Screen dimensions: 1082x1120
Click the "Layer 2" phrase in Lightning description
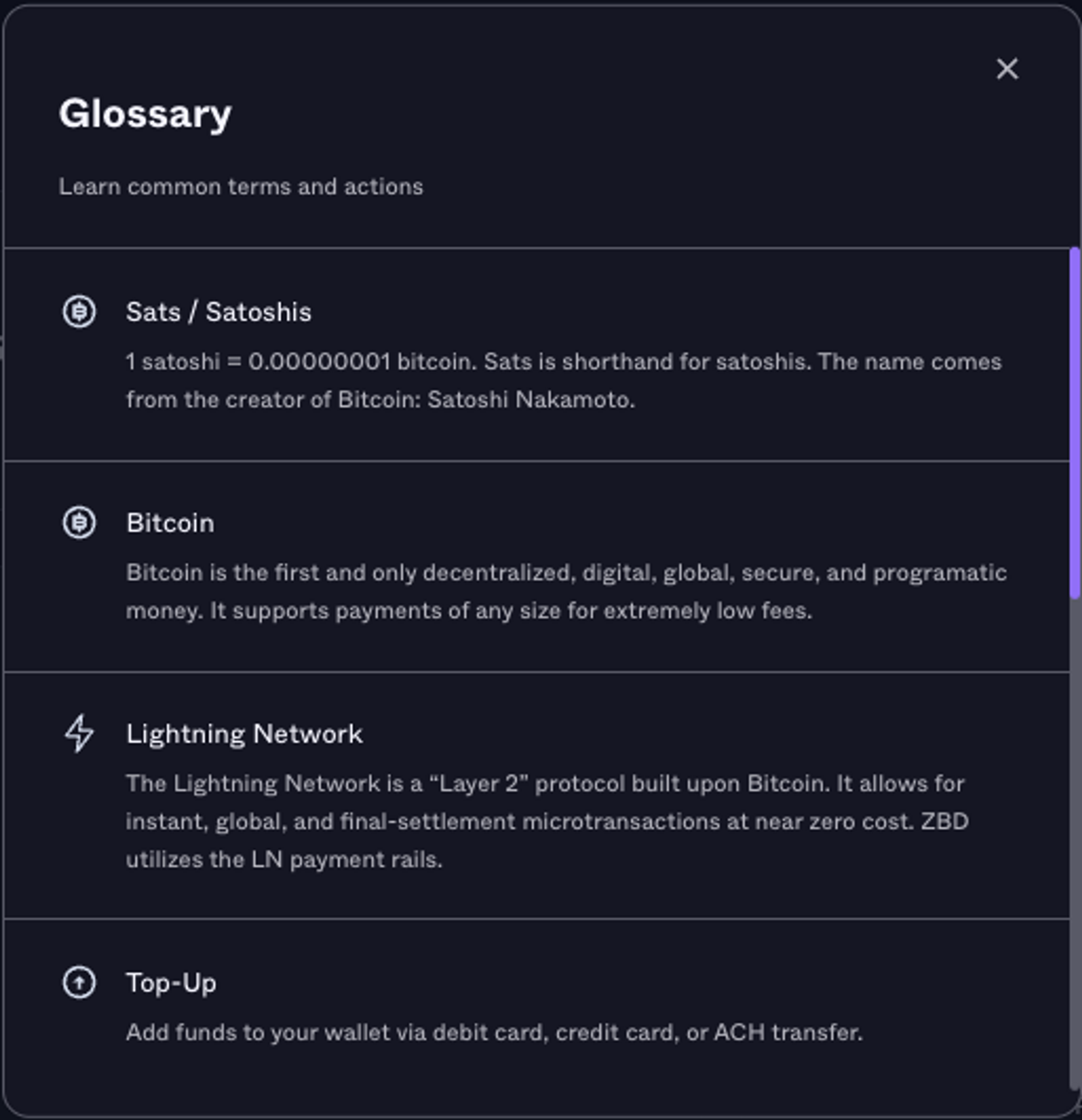(479, 783)
